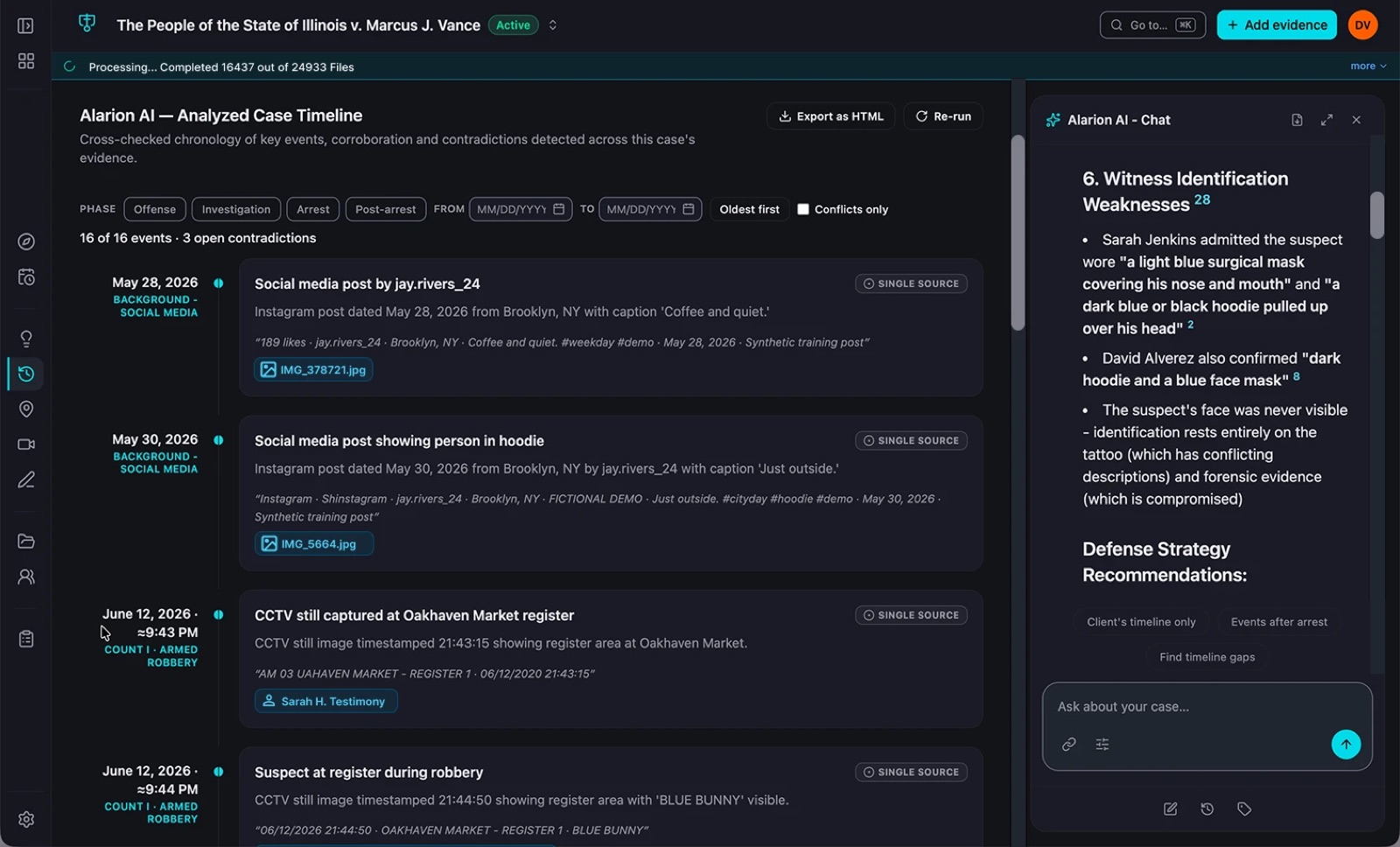
Task: Toggle the Offense phase filter
Action: [155, 209]
